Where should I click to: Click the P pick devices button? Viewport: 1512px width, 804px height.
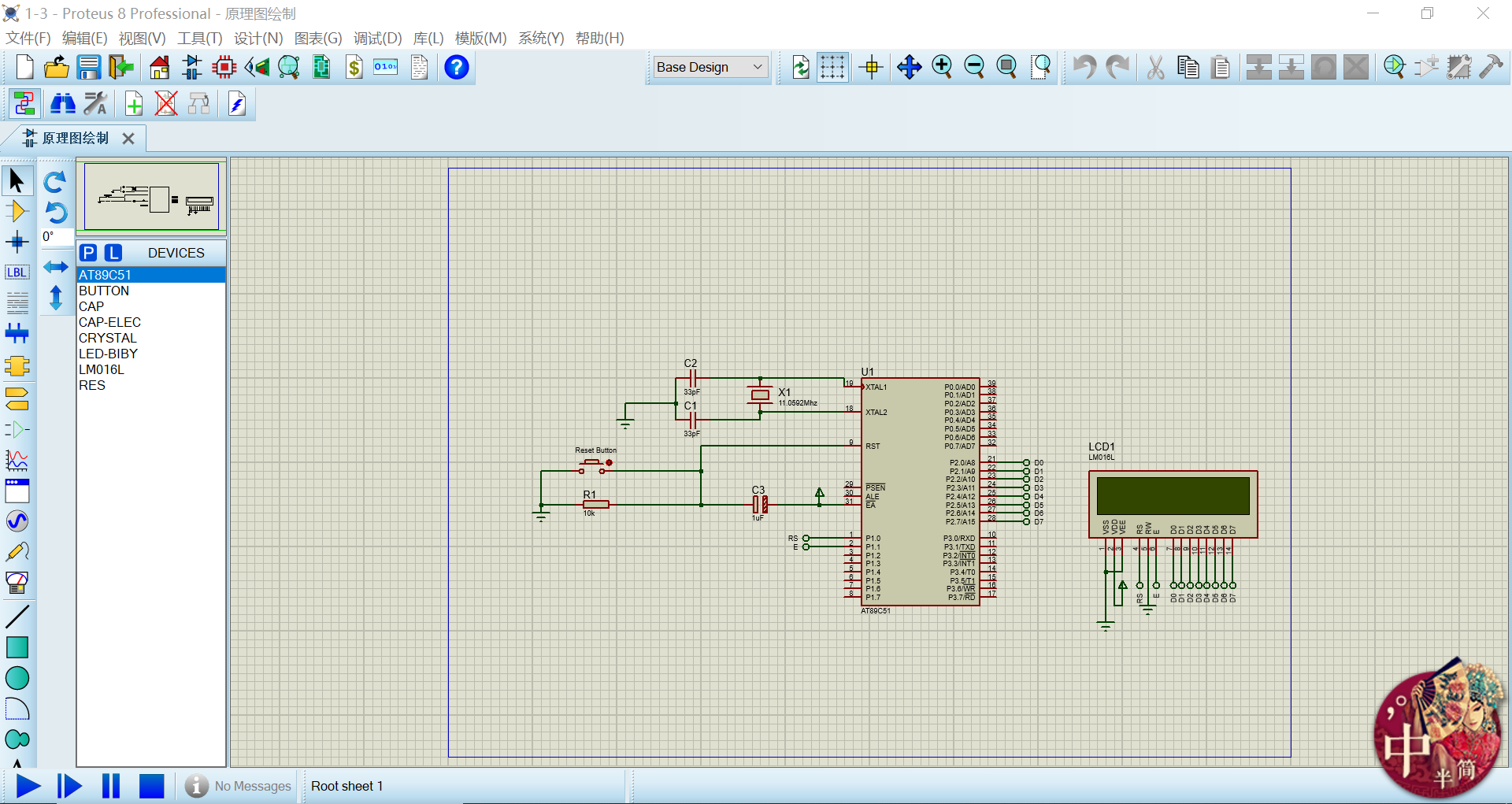pyautogui.click(x=88, y=253)
